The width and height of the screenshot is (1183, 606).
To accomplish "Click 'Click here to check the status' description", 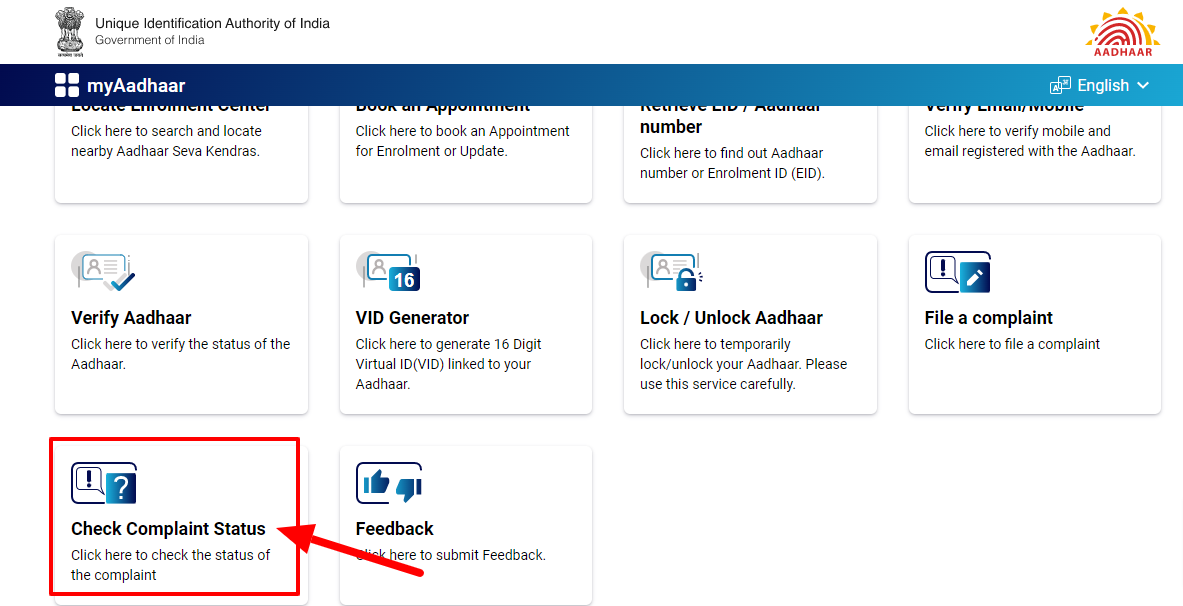I will (171, 564).
